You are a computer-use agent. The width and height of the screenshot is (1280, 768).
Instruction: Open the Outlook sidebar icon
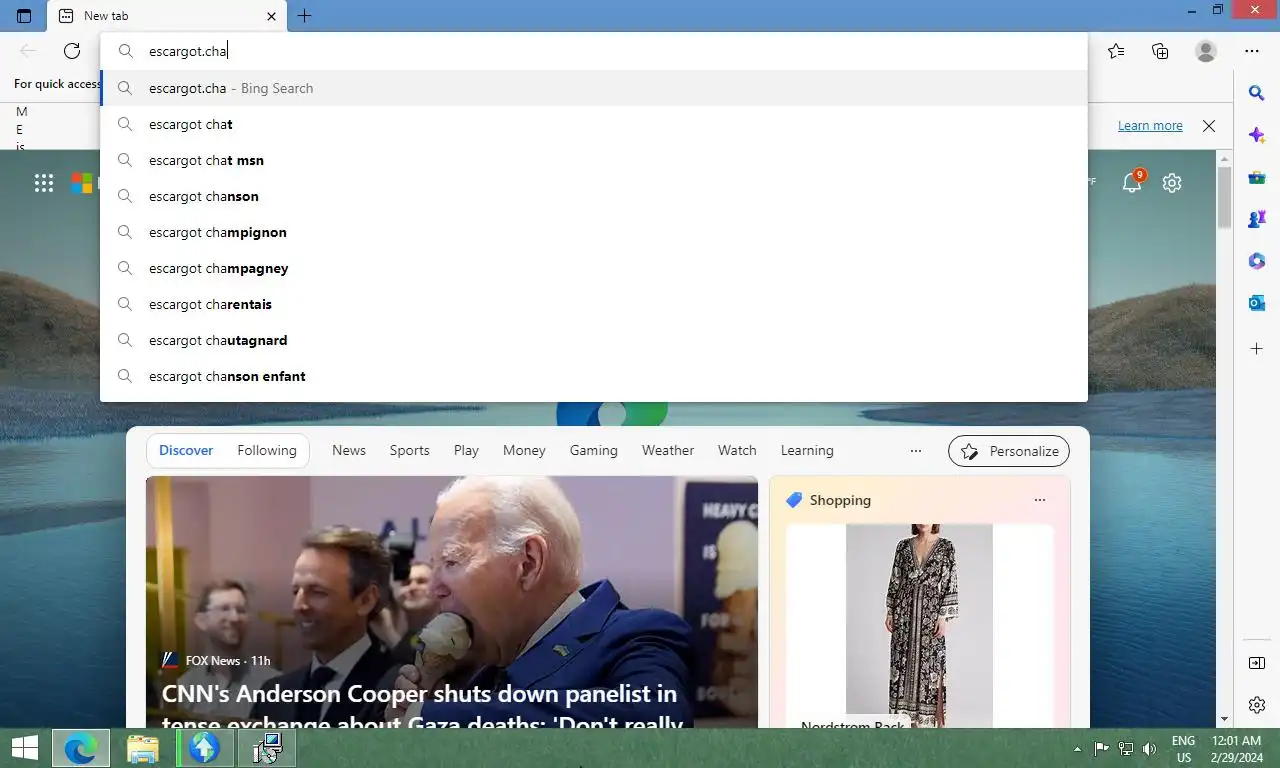point(1257,303)
